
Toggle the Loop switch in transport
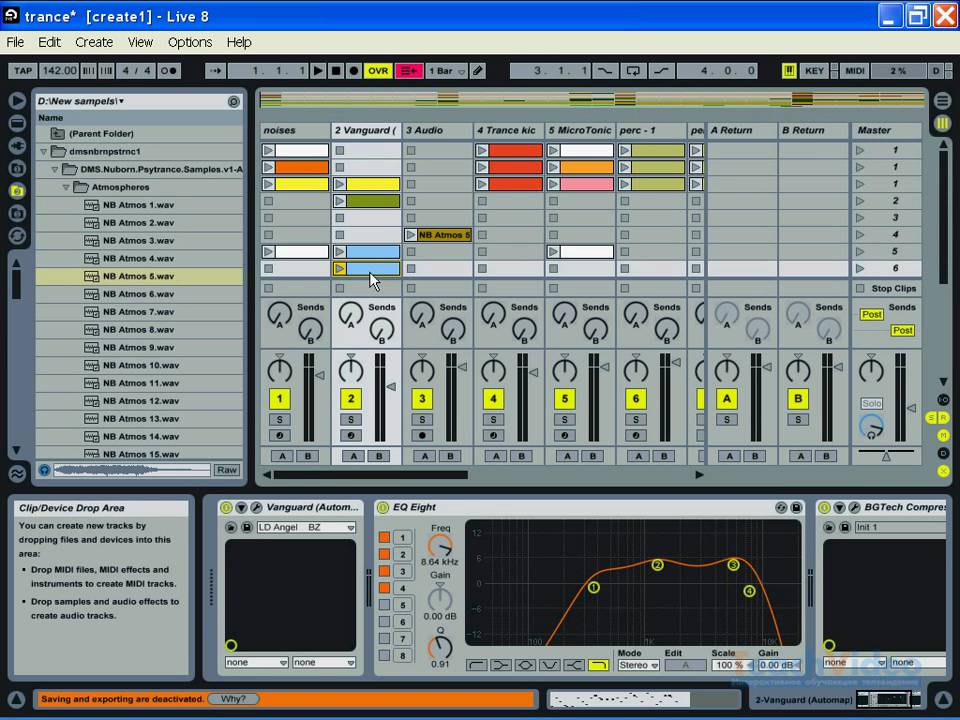tap(633, 71)
